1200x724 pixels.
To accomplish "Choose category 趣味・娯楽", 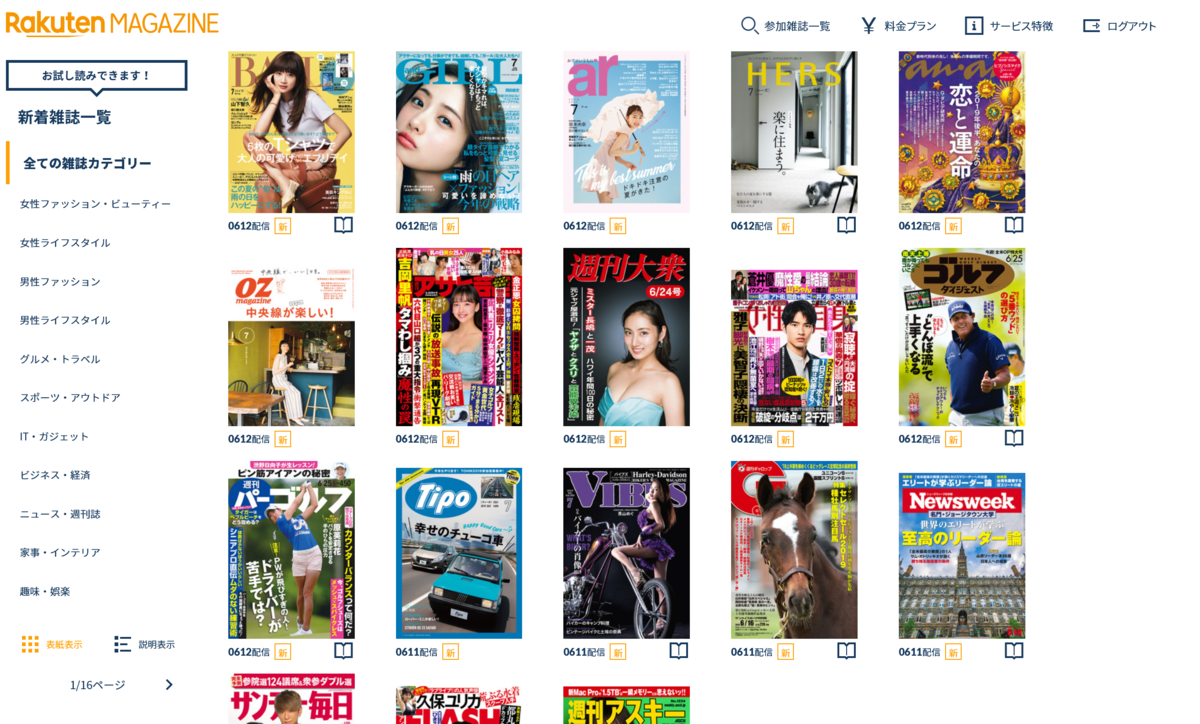I will point(45,592).
